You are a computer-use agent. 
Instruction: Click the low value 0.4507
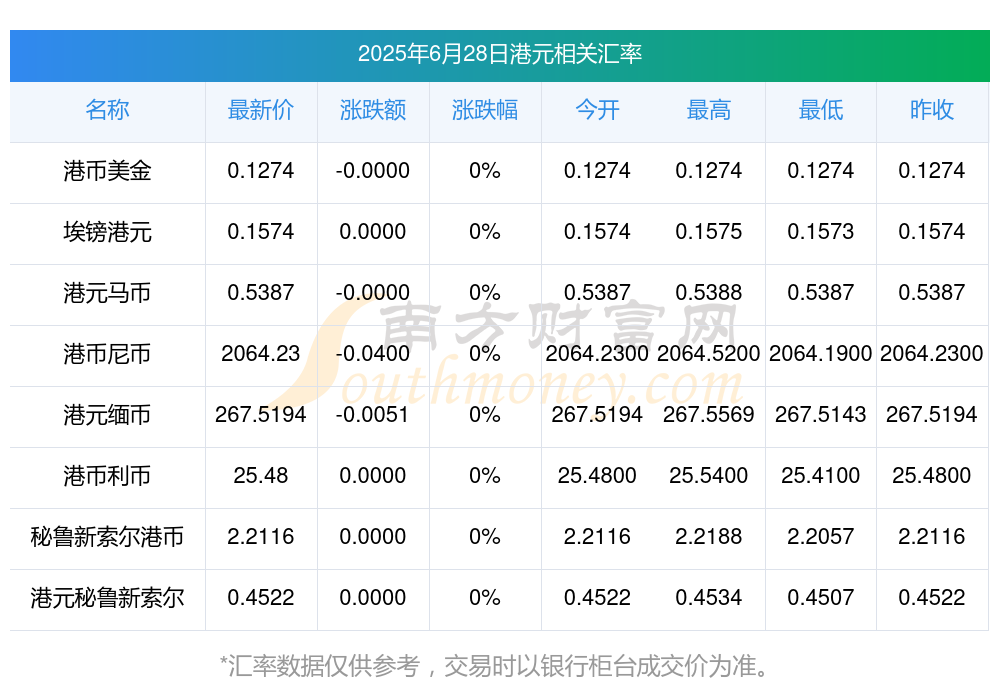(821, 597)
